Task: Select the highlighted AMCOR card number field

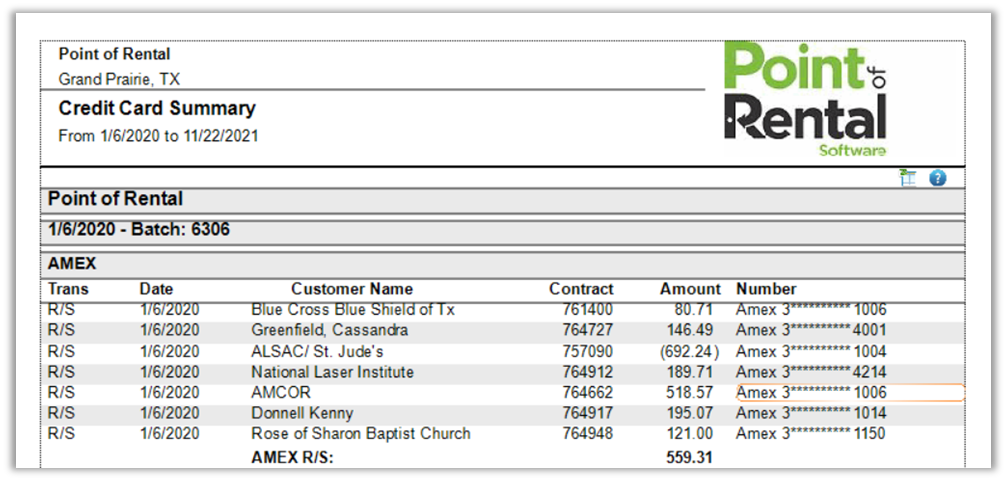Action: click(848, 393)
